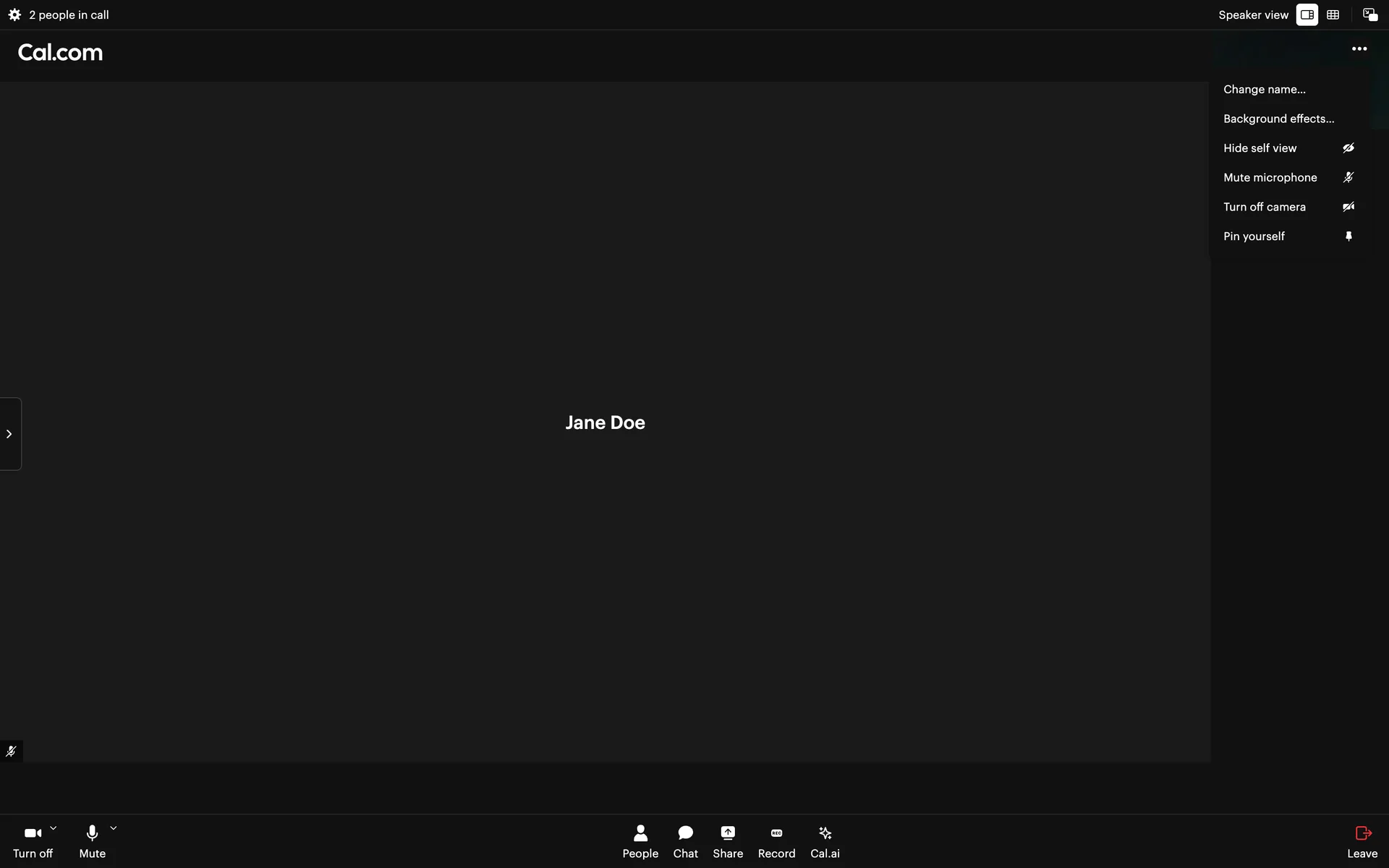The height and width of the screenshot is (868, 1389).
Task: Open the Cal.ai assistant
Action: [825, 842]
